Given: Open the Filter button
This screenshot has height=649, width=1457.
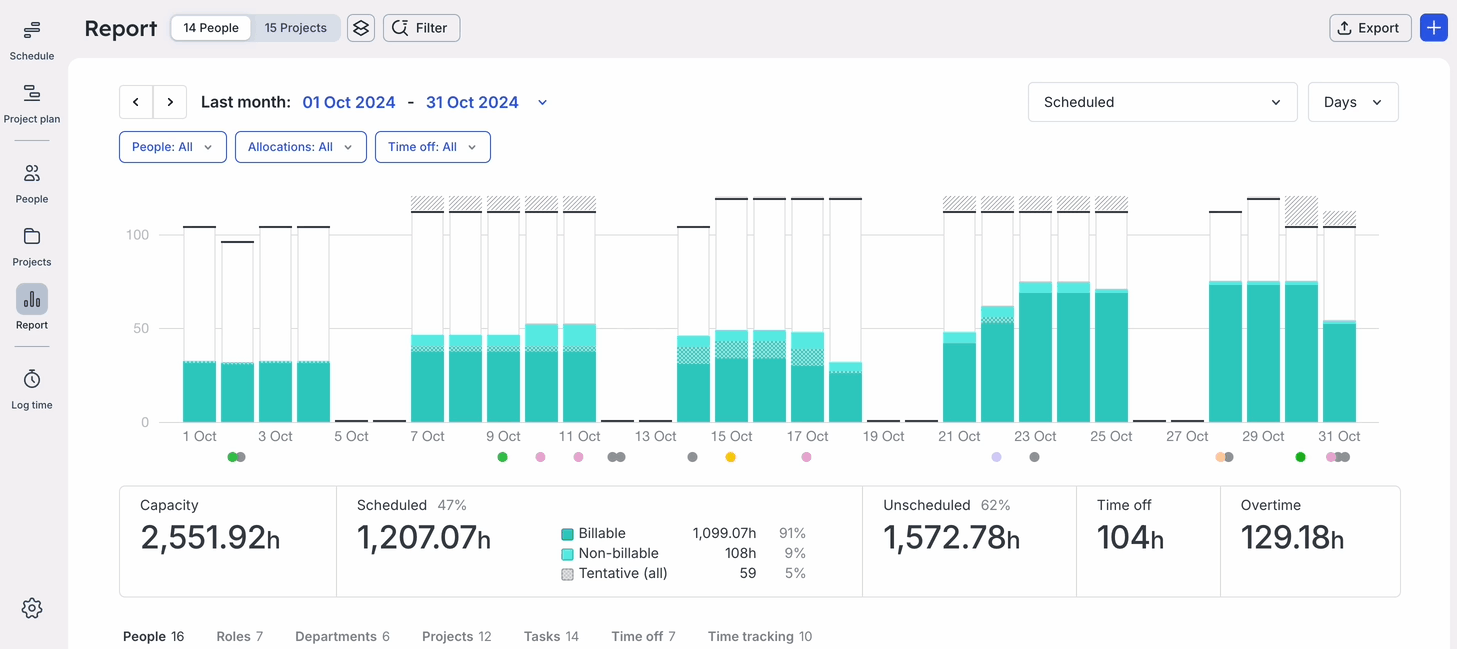Looking at the screenshot, I should coord(421,28).
